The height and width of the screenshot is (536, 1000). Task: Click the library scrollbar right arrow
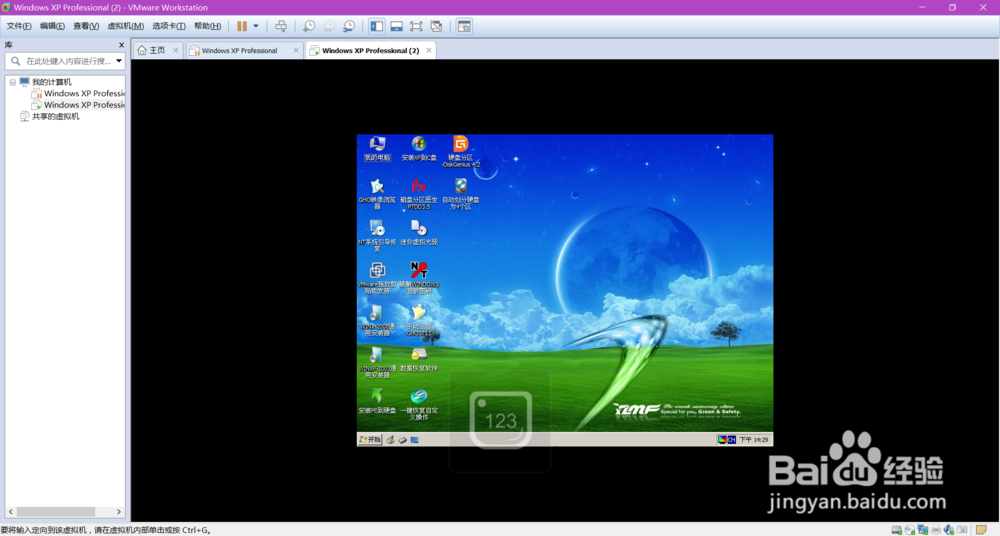(119, 512)
